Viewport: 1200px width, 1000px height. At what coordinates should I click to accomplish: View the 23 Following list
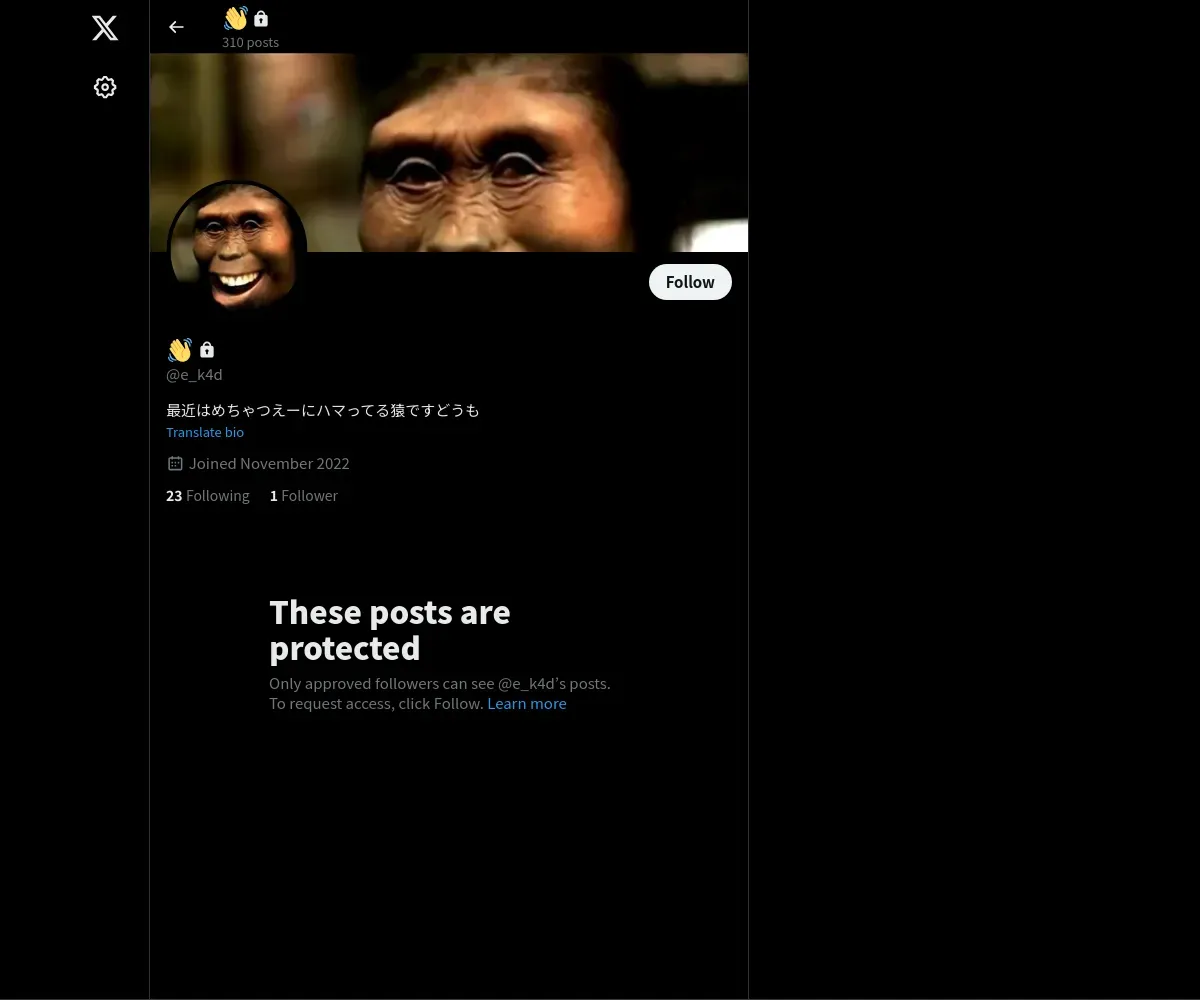click(208, 495)
